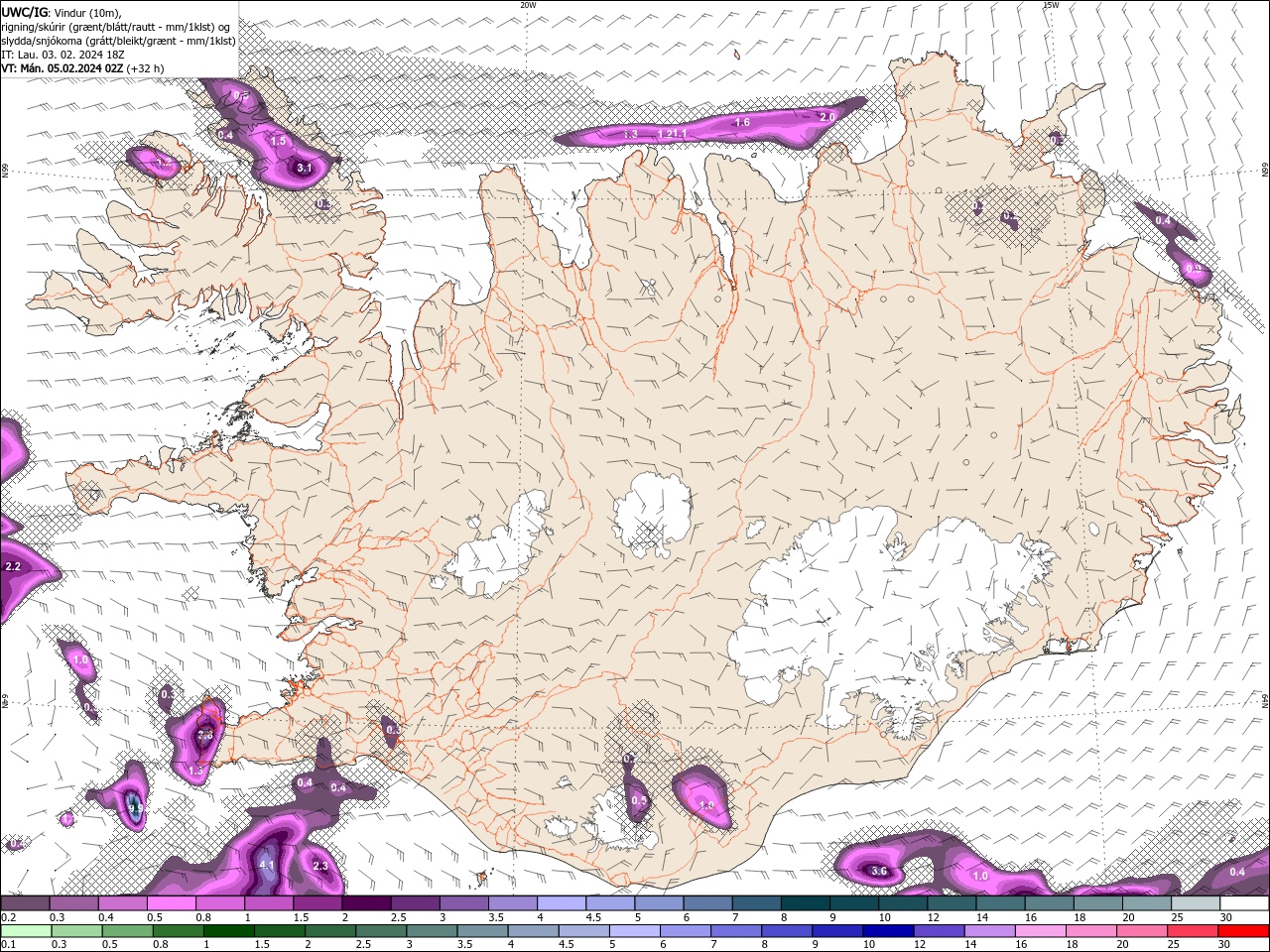The image size is (1270, 952).
Task: Click the bright pink swatch labeled 0.5 in snow legend
Action: [172, 903]
